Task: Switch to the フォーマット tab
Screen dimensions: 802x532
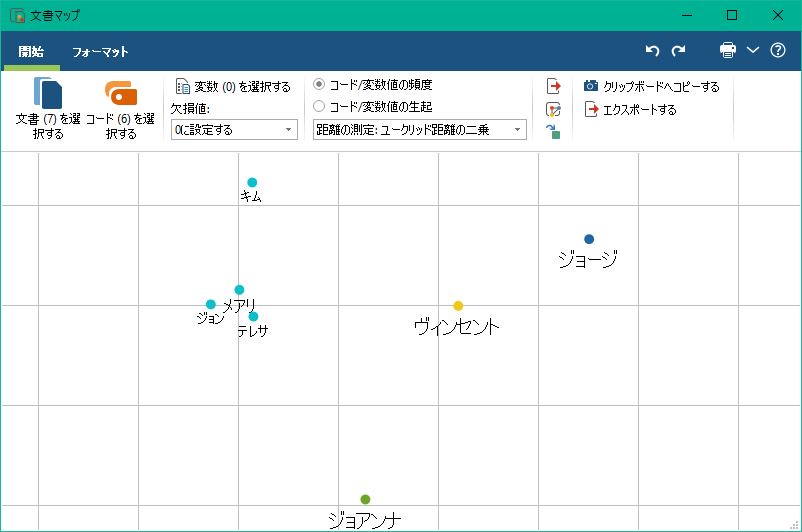Action: [x=100, y=51]
